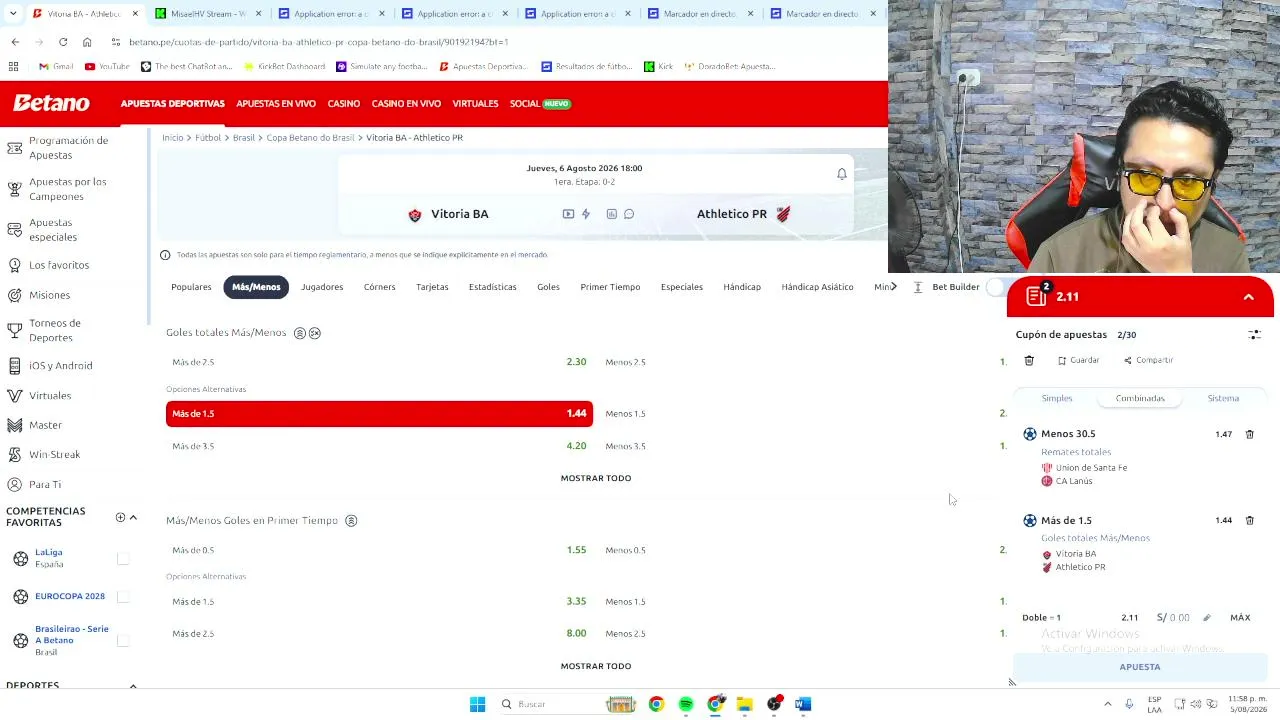Image resolution: width=1280 pixels, height=720 pixels.
Task: Collapse the bet slip with chevron
Action: point(1248,297)
